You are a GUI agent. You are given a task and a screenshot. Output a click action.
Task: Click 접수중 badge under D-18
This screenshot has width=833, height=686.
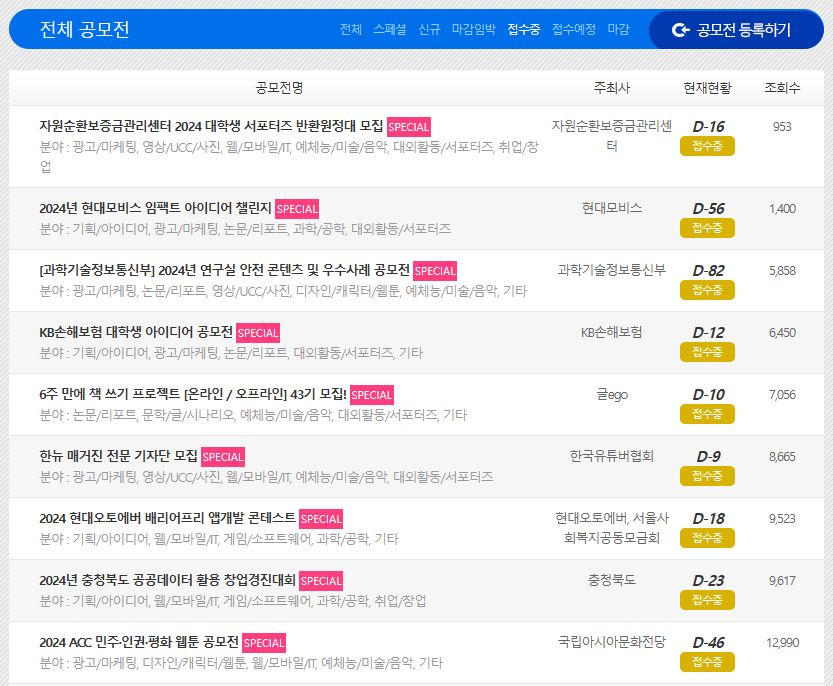(x=707, y=538)
